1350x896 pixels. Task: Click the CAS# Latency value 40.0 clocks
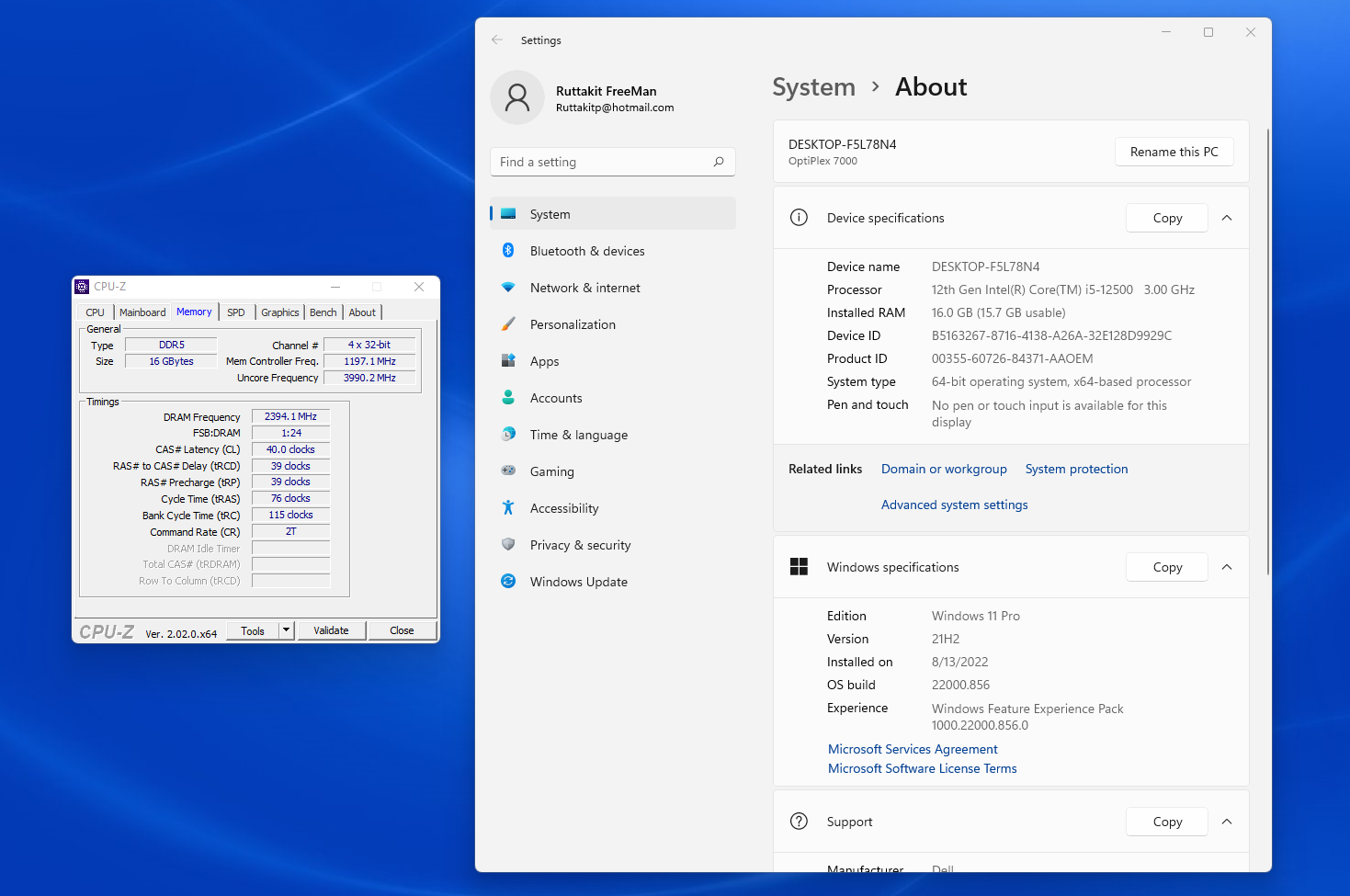pyautogui.click(x=290, y=449)
